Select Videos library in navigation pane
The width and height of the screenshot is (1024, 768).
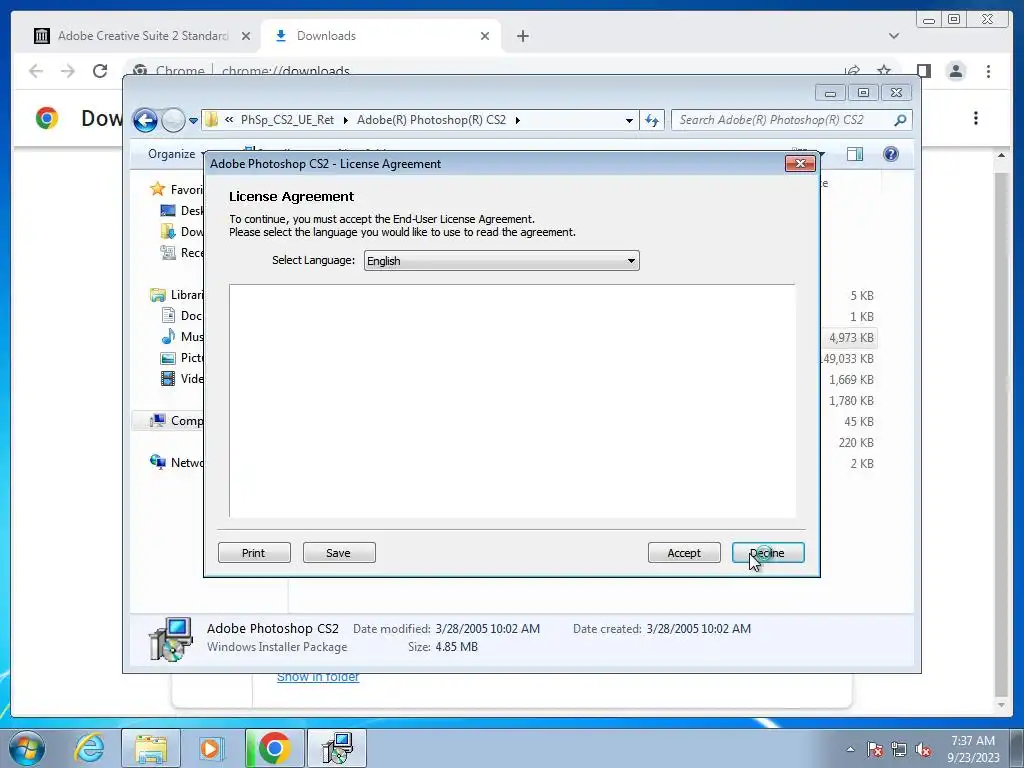click(x=182, y=378)
